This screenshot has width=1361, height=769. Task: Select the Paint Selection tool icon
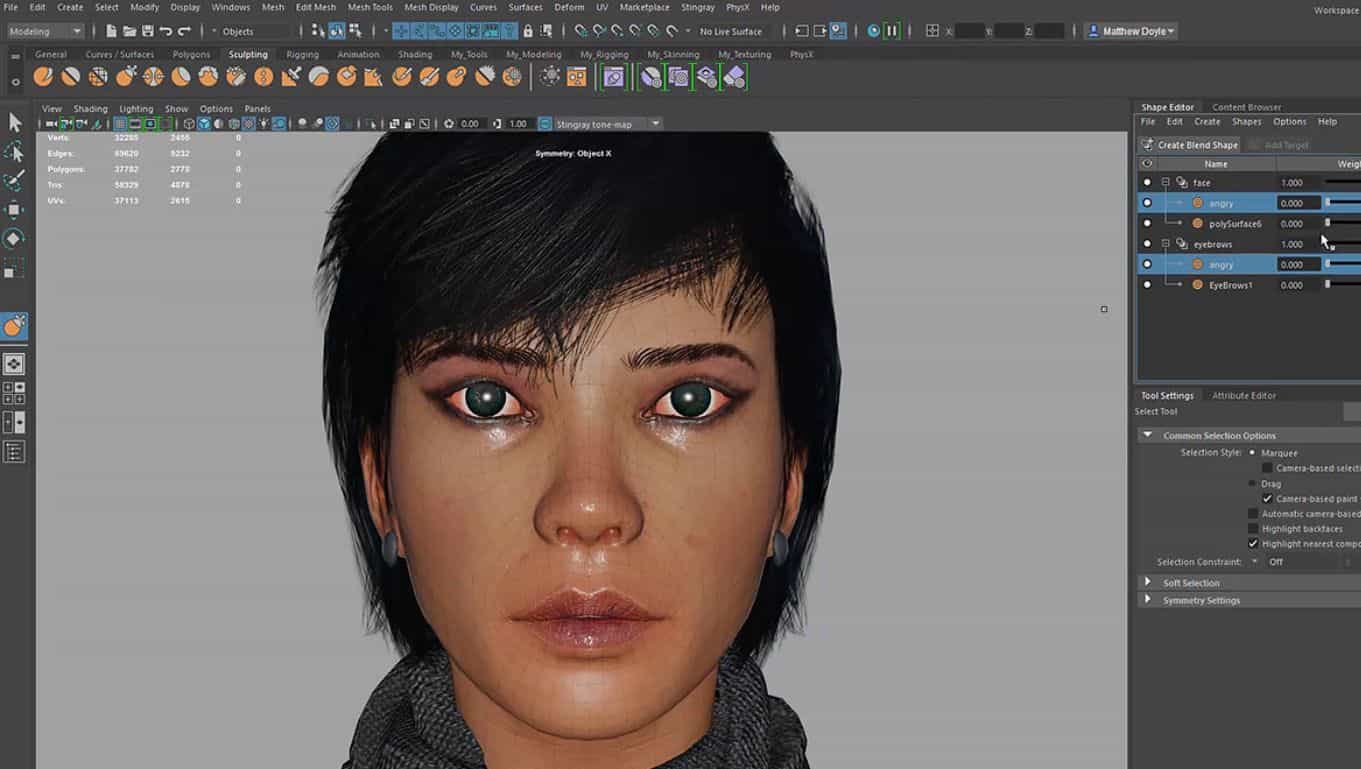14,181
